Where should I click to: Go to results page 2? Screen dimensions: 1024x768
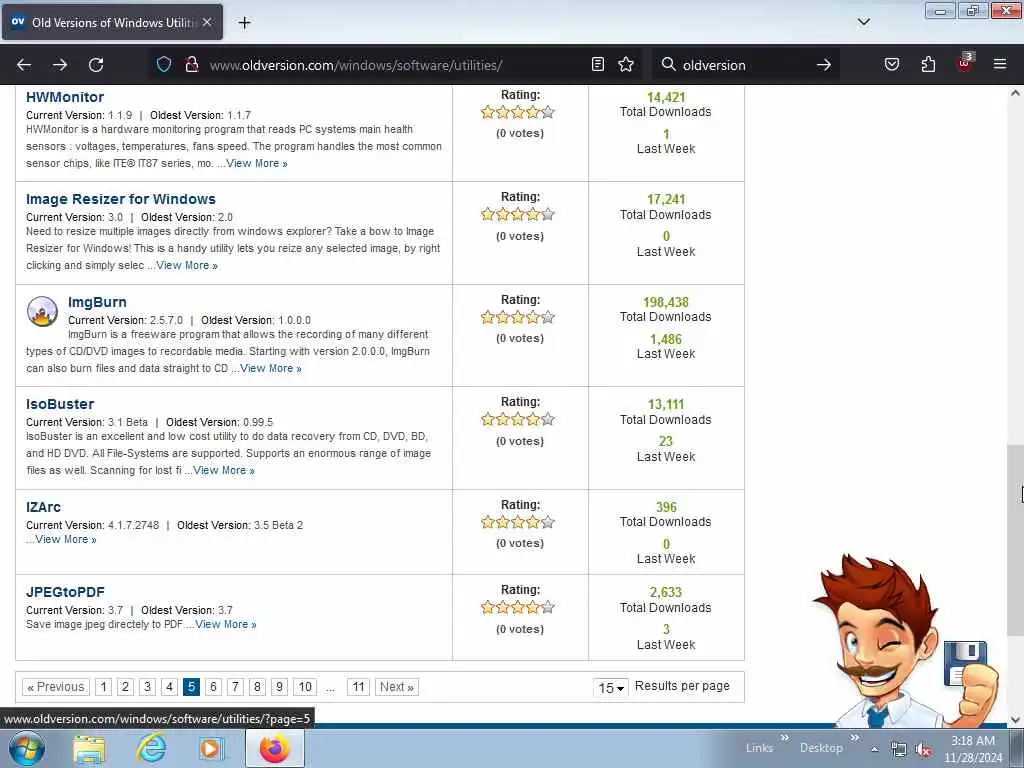pyautogui.click(x=125, y=687)
